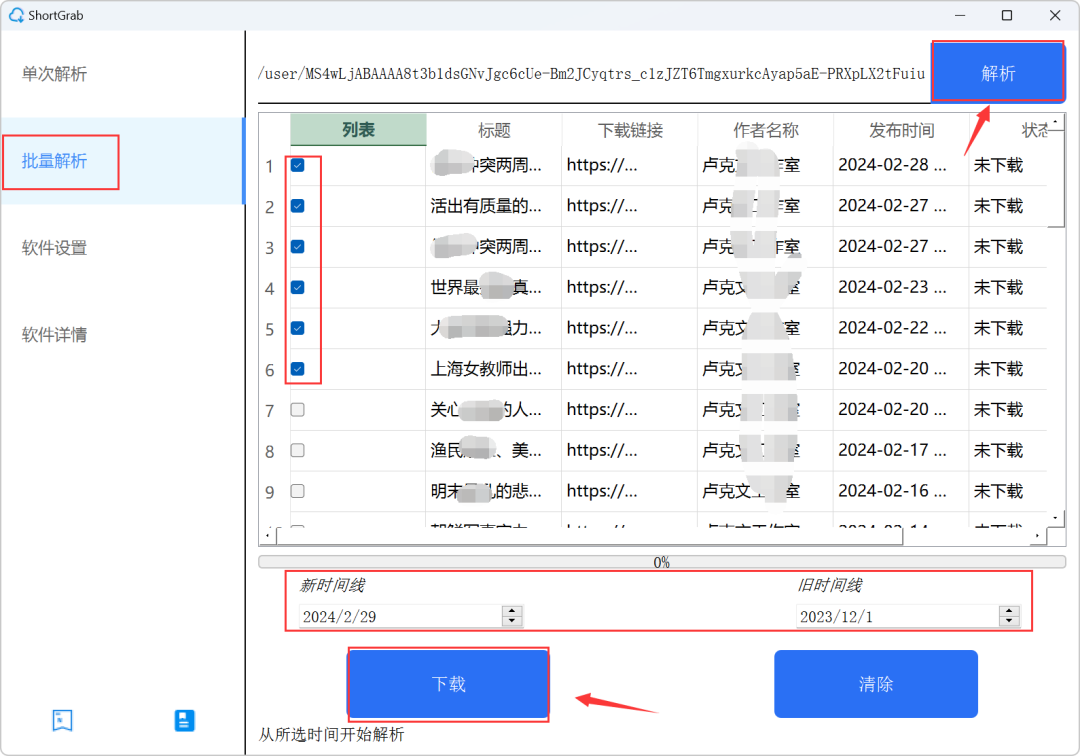Image resolution: width=1080 pixels, height=756 pixels.
Task: Minimize the ShortGrab window
Action: pos(959,15)
